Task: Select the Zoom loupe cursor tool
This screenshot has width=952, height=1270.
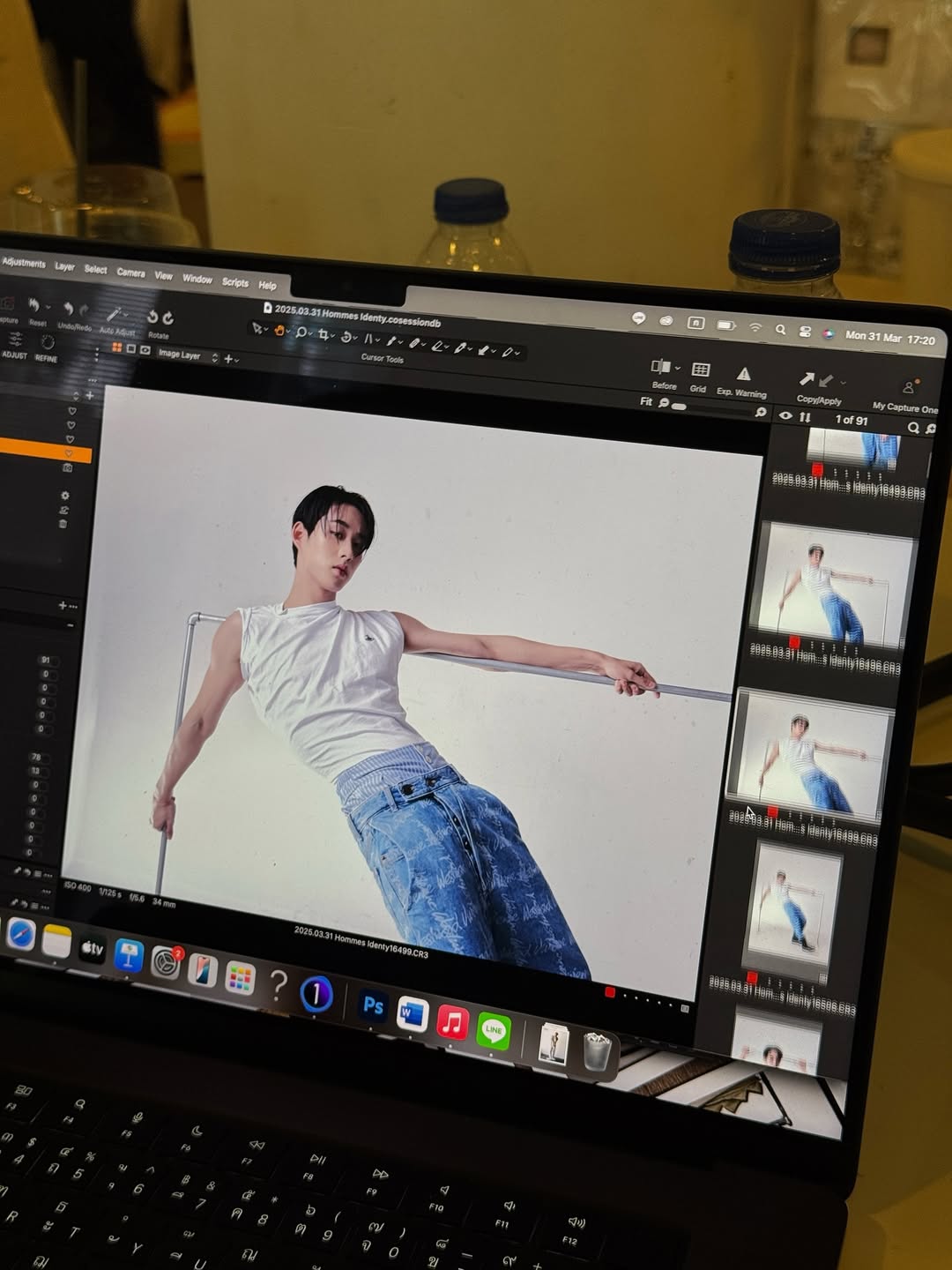Action: 301,332
